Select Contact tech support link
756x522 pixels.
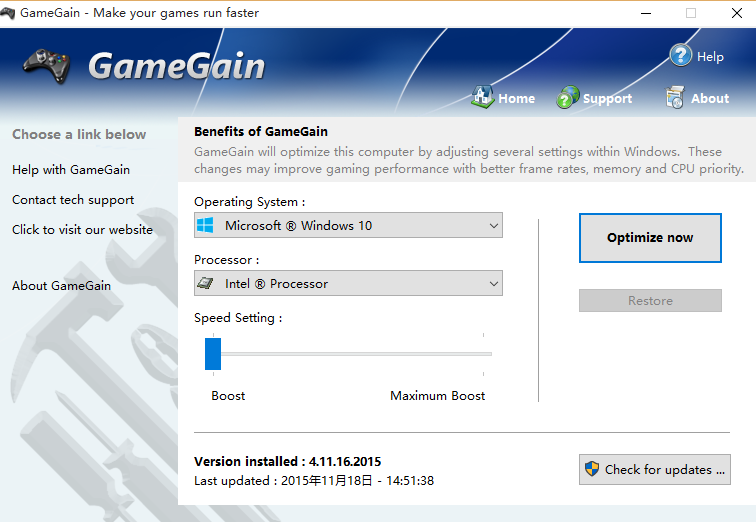(x=73, y=200)
